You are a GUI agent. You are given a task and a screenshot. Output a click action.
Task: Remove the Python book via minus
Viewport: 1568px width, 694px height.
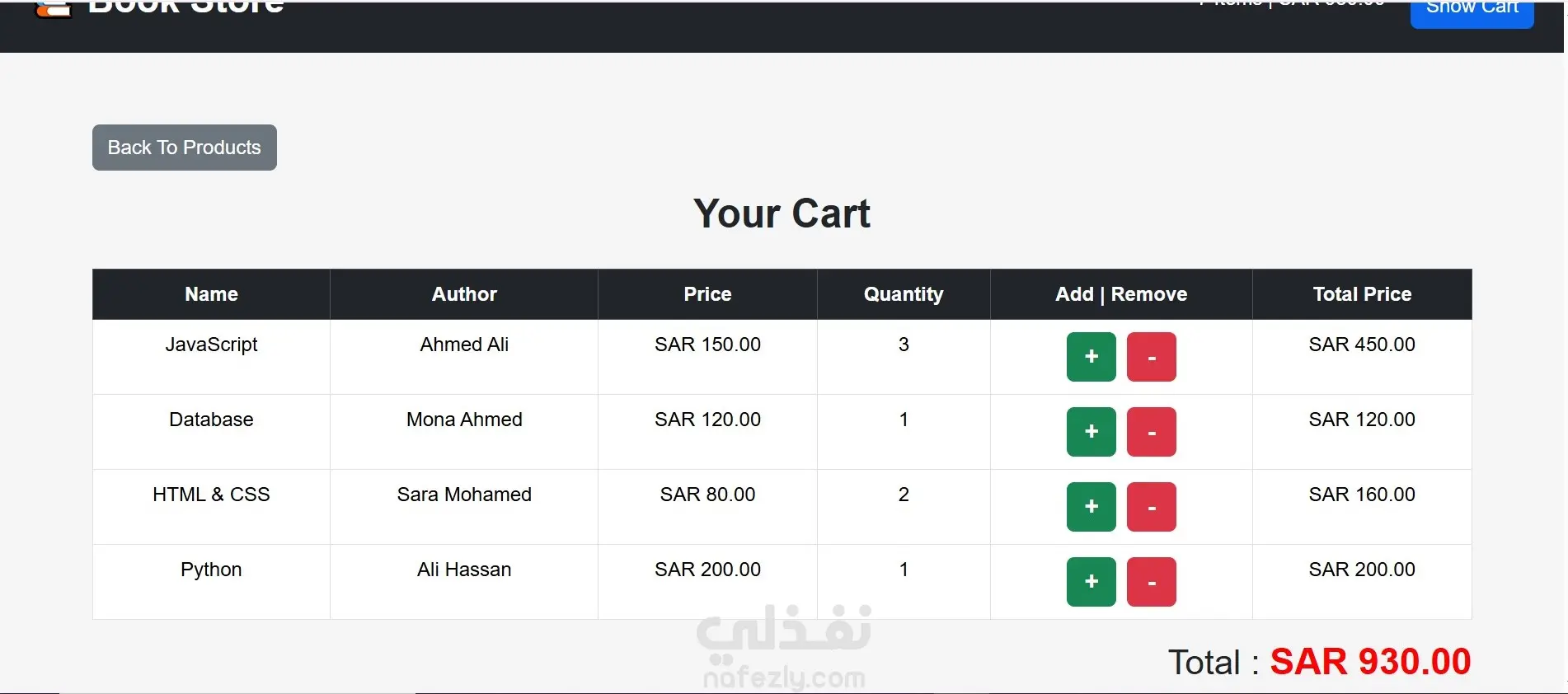click(1151, 582)
